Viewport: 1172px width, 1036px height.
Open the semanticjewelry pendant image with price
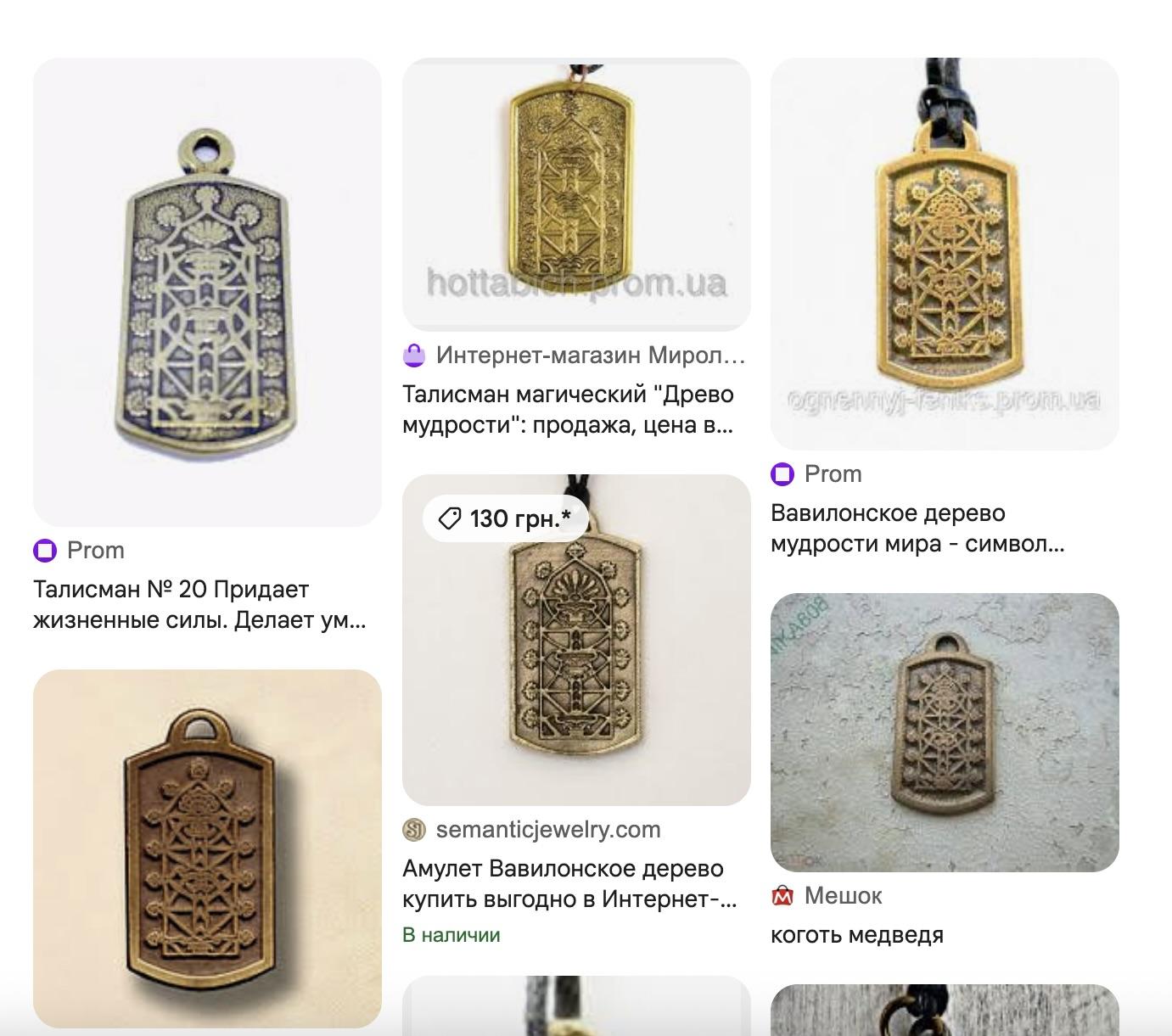coord(576,640)
